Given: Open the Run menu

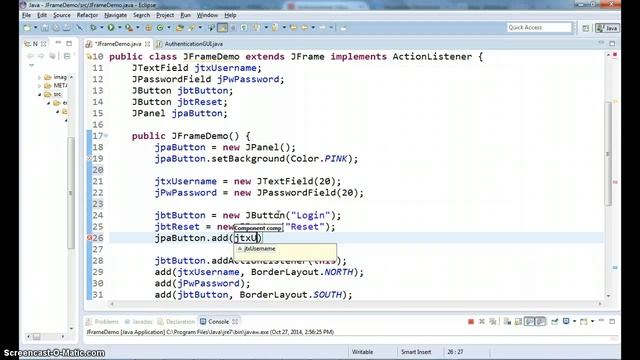Looking at the screenshot, I should 185,15.
